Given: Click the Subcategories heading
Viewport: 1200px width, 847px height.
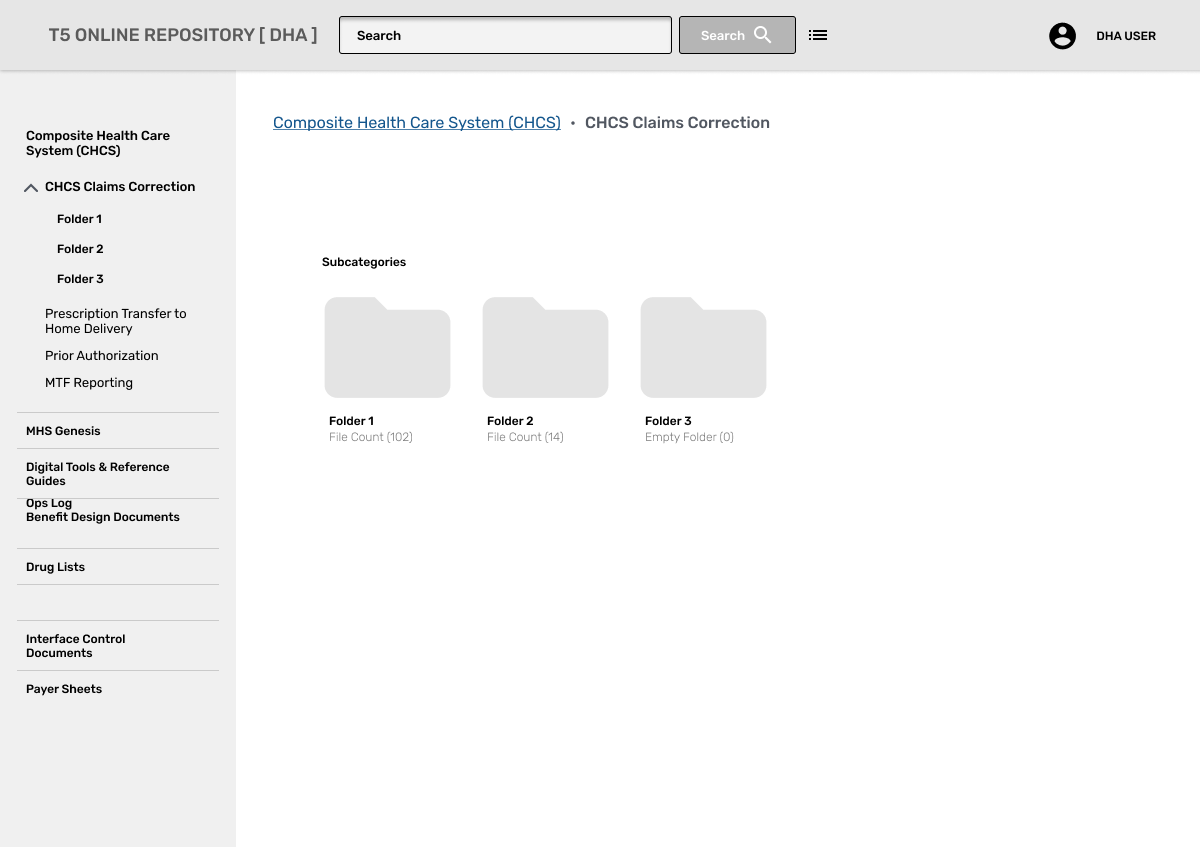Looking at the screenshot, I should click(364, 262).
